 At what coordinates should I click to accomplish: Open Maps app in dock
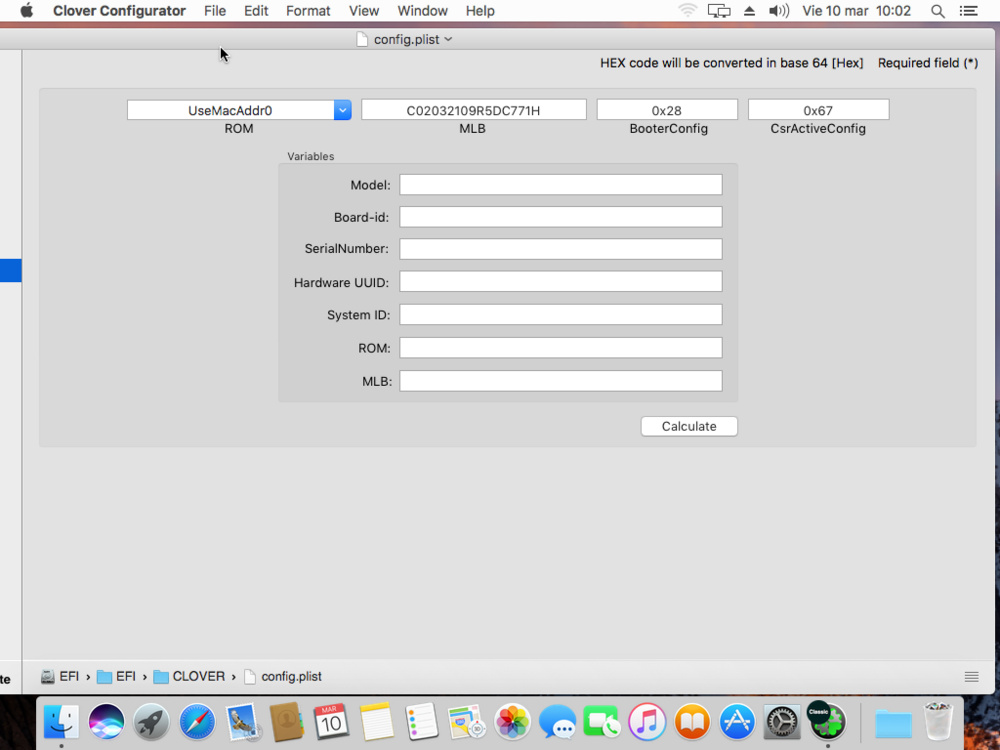[x=467, y=721]
